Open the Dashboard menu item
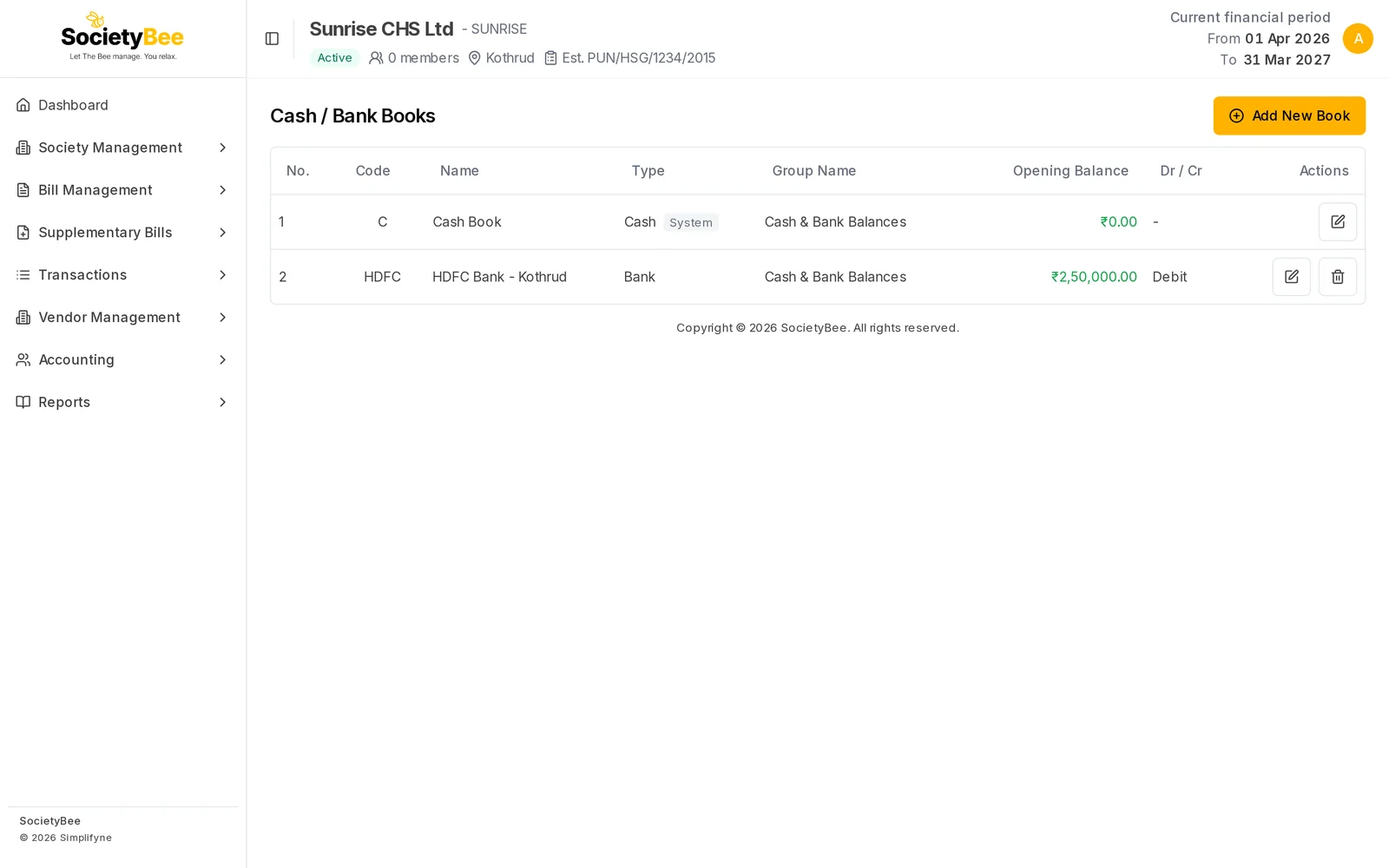Image resolution: width=1389 pixels, height=868 pixels. coord(122,105)
